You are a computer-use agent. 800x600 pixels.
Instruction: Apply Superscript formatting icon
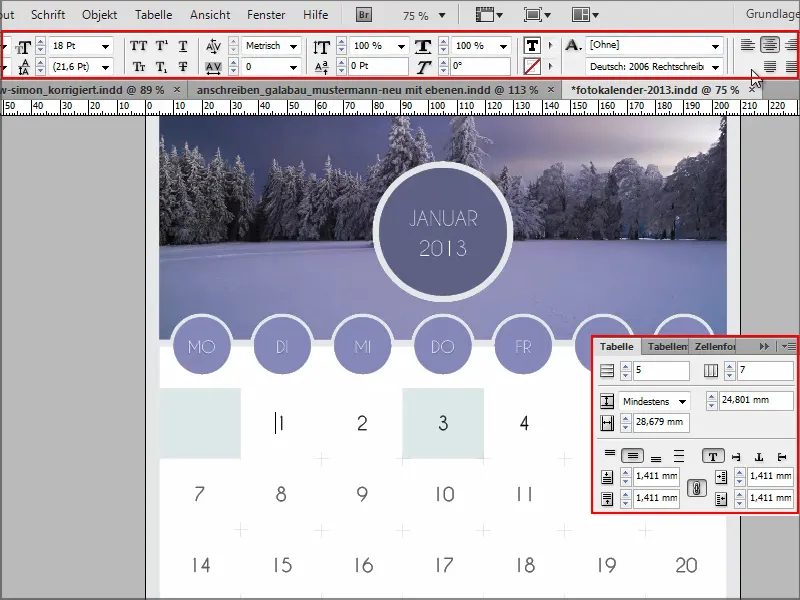click(161, 46)
